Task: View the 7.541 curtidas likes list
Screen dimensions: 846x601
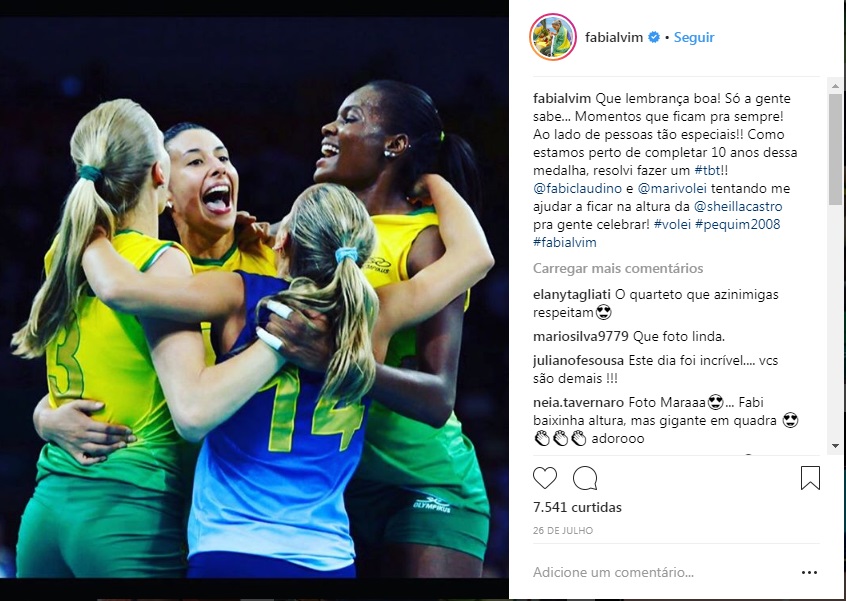Action: (x=577, y=507)
